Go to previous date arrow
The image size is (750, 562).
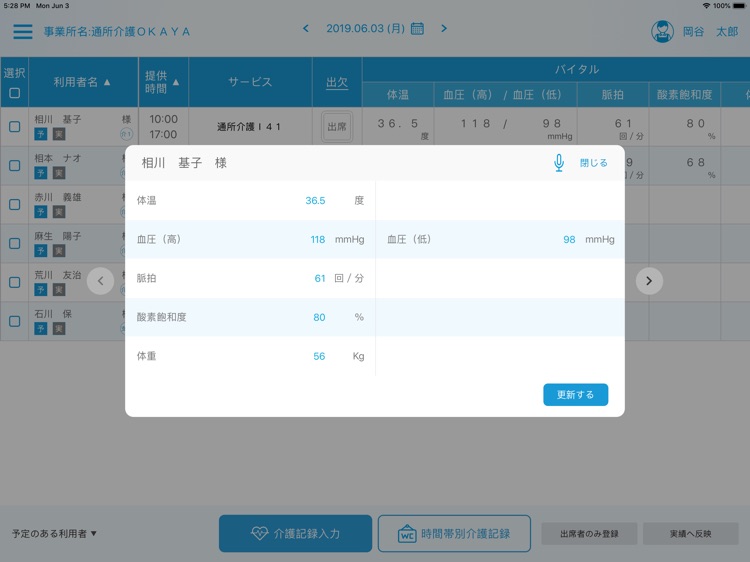pos(306,29)
